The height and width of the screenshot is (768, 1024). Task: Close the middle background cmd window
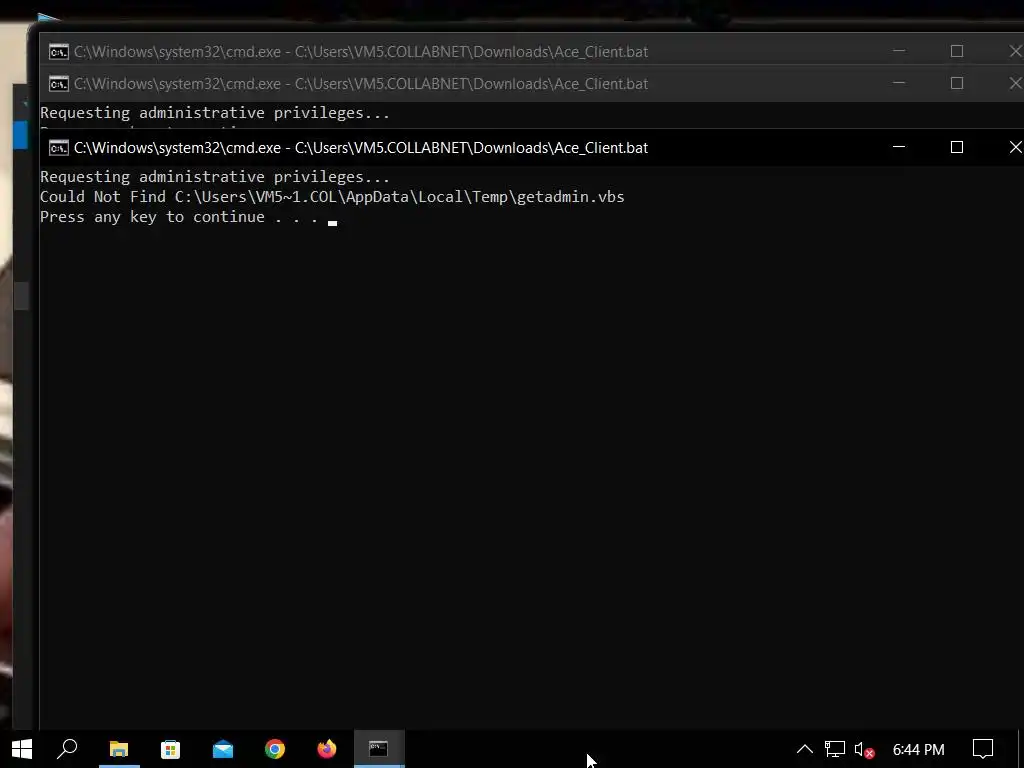click(x=1014, y=83)
